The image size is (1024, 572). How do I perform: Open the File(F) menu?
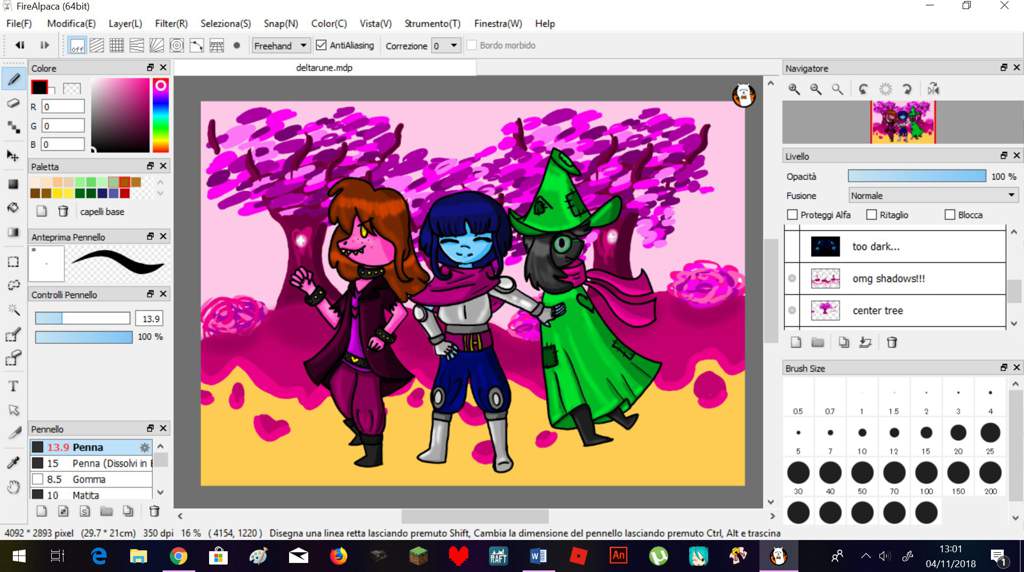click(18, 24)
